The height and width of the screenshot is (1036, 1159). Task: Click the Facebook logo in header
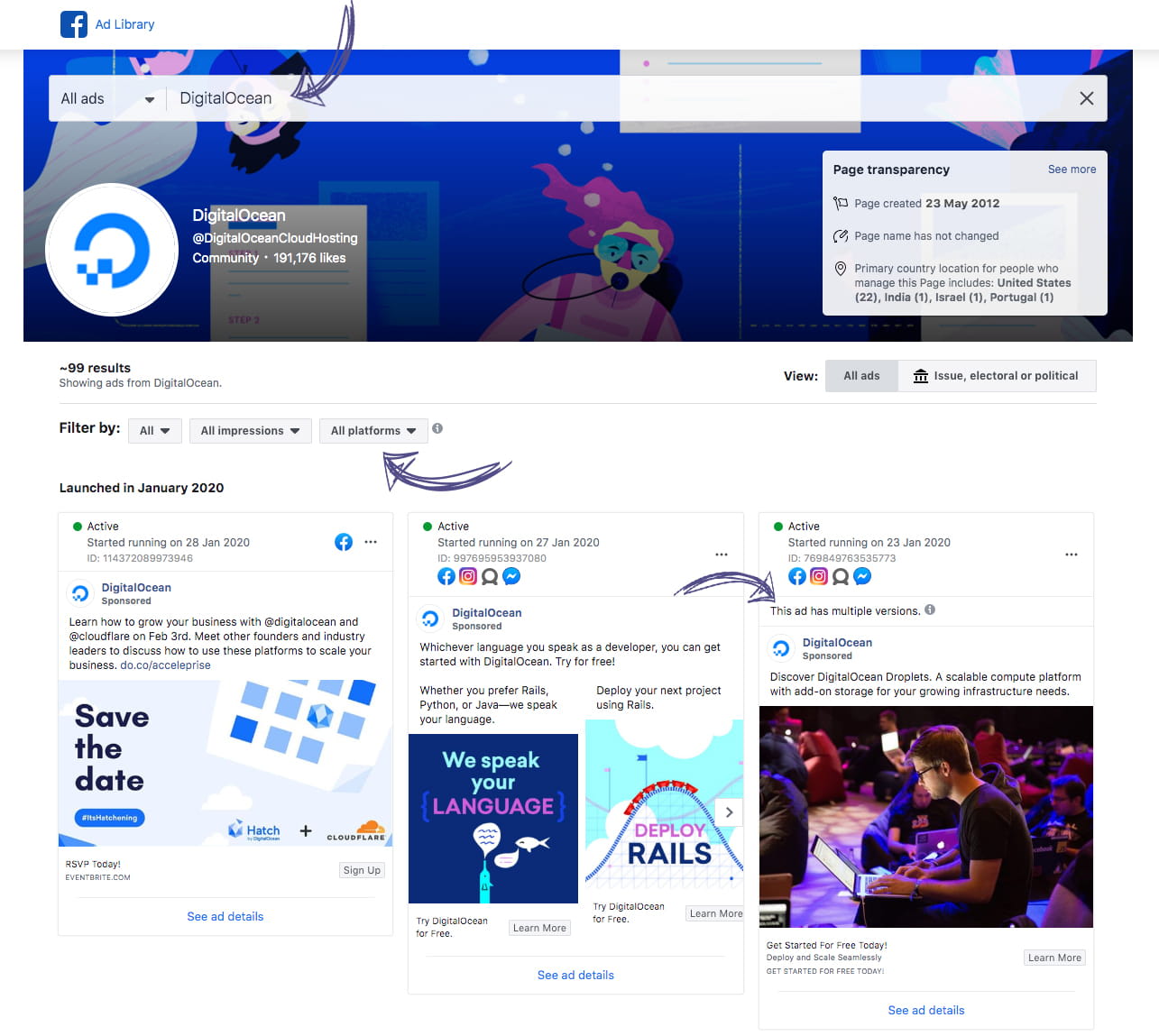click(74, 24)
